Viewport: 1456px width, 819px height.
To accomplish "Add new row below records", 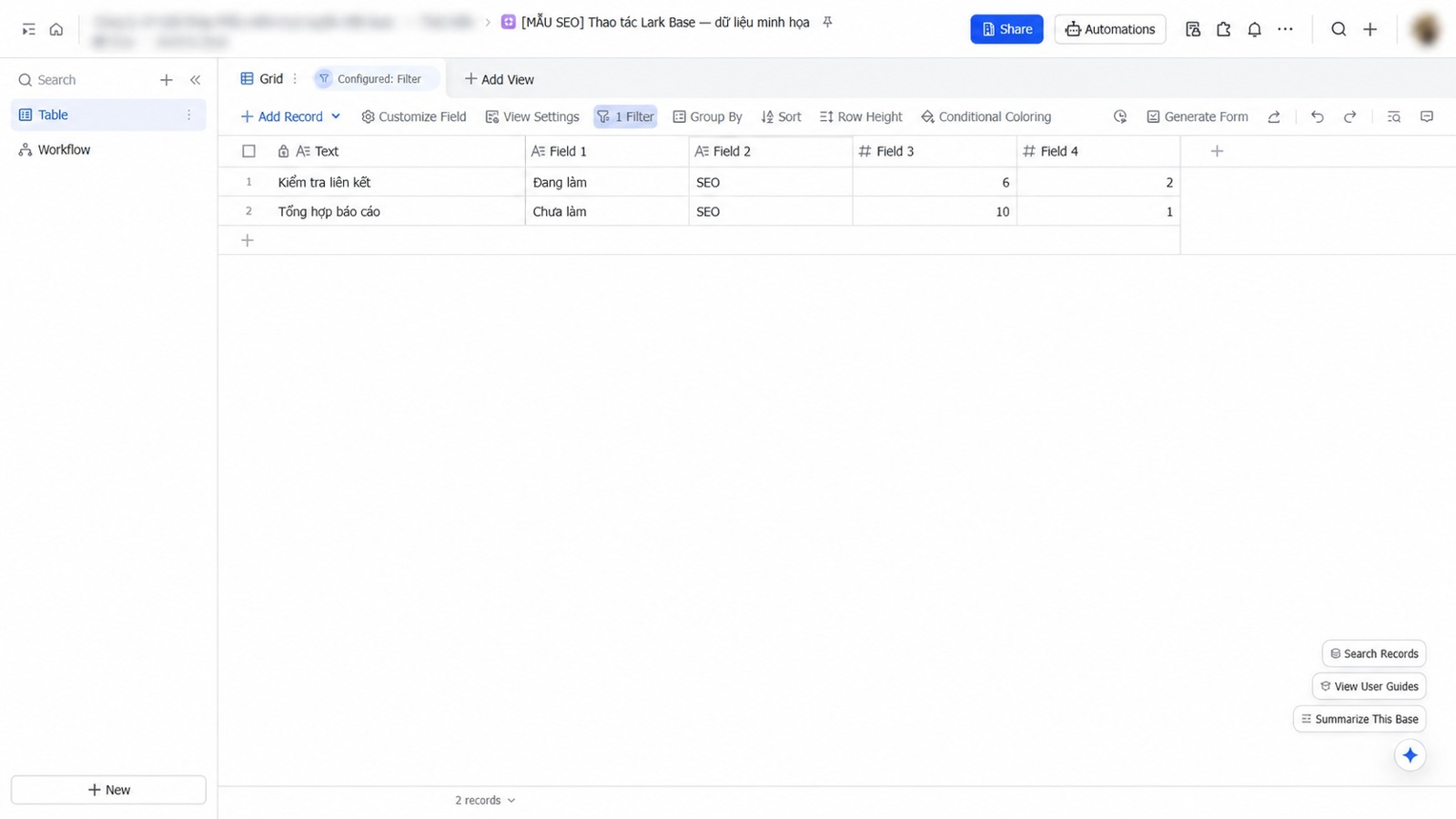I will pos(248,240).
